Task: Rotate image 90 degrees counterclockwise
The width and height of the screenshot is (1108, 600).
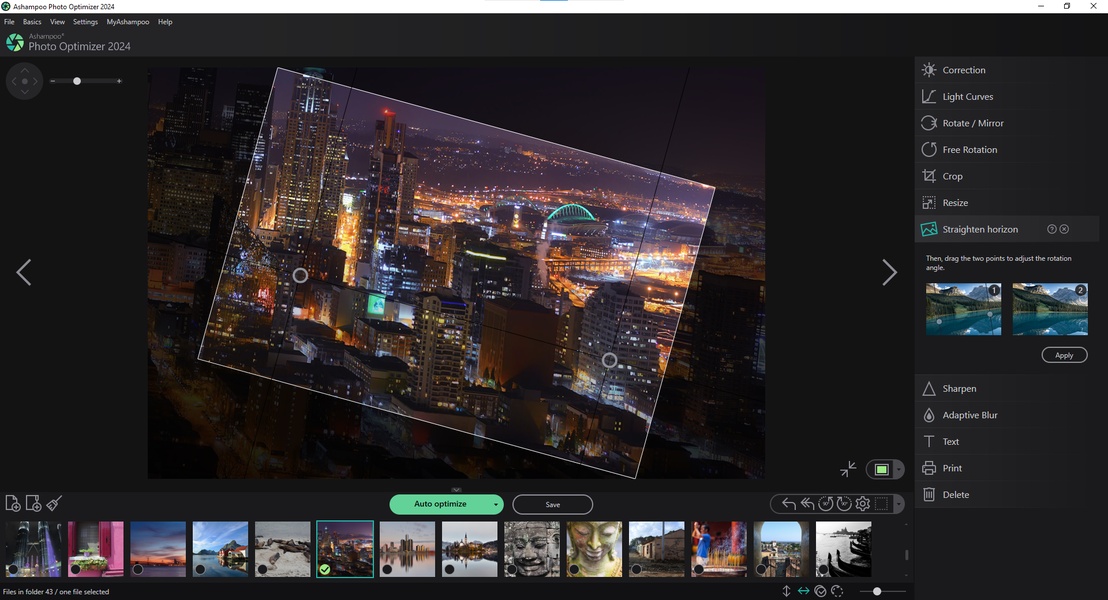Action: click(825, 504)
